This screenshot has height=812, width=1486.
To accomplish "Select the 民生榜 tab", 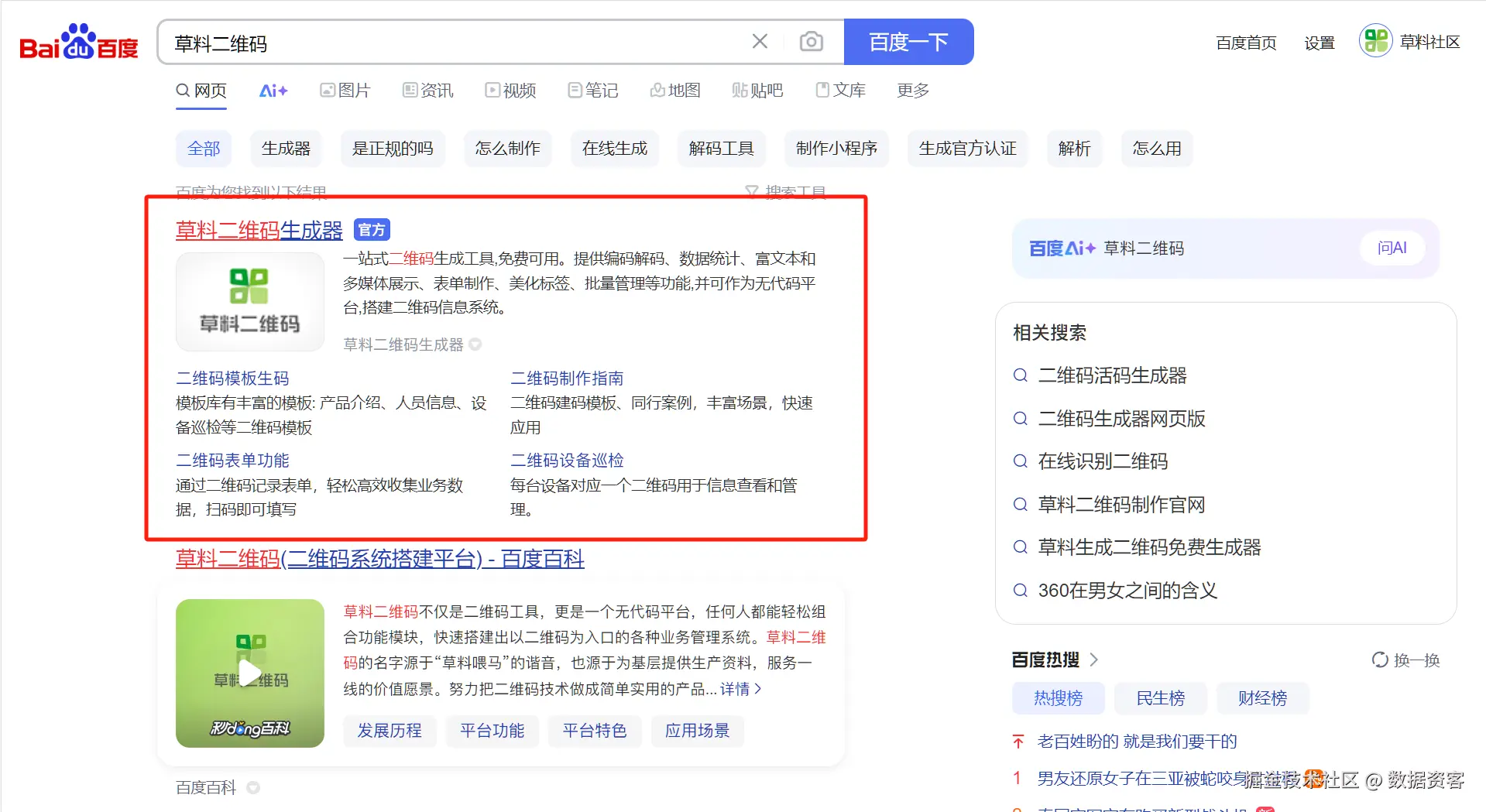I will (1160, 698).
